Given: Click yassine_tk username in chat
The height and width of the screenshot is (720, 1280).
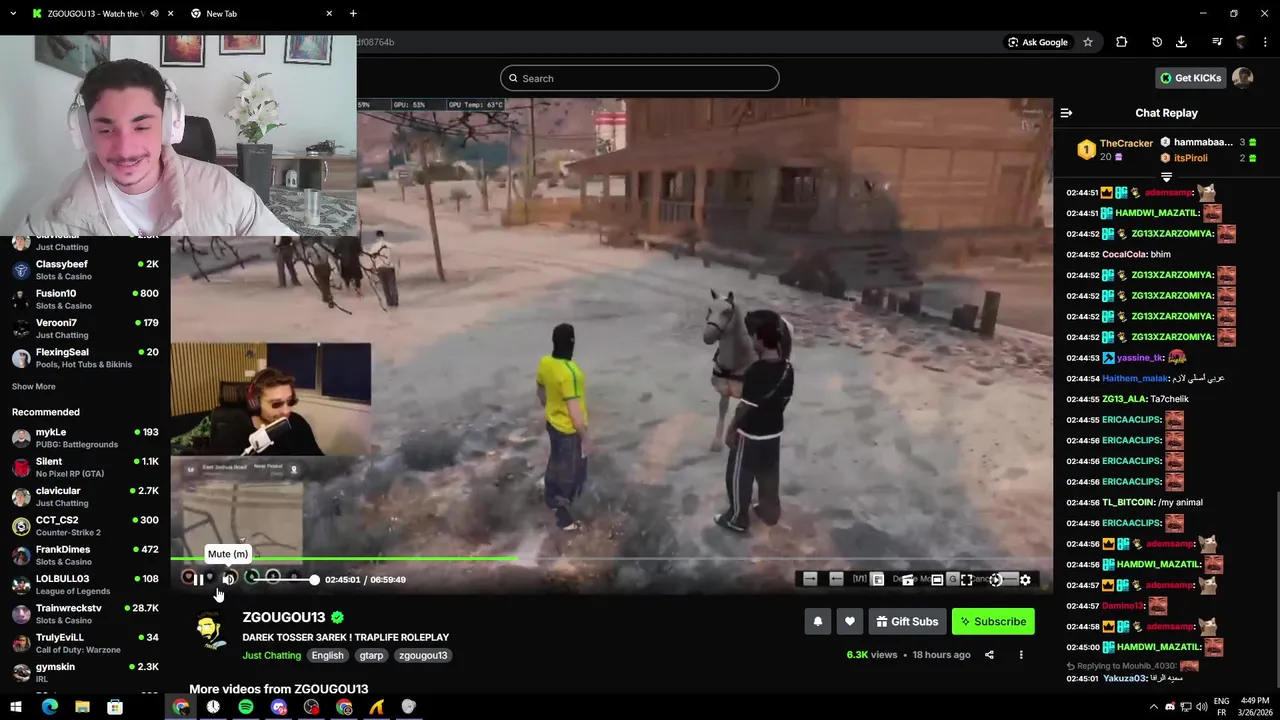Looking at the screenshot, I should click(x=1139, y=358).
